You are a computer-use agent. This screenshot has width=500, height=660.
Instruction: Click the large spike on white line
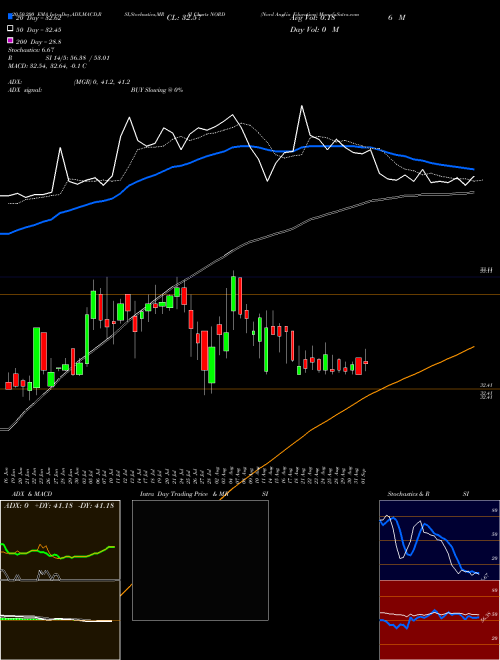pyautogui.click(x=302, y=106)
